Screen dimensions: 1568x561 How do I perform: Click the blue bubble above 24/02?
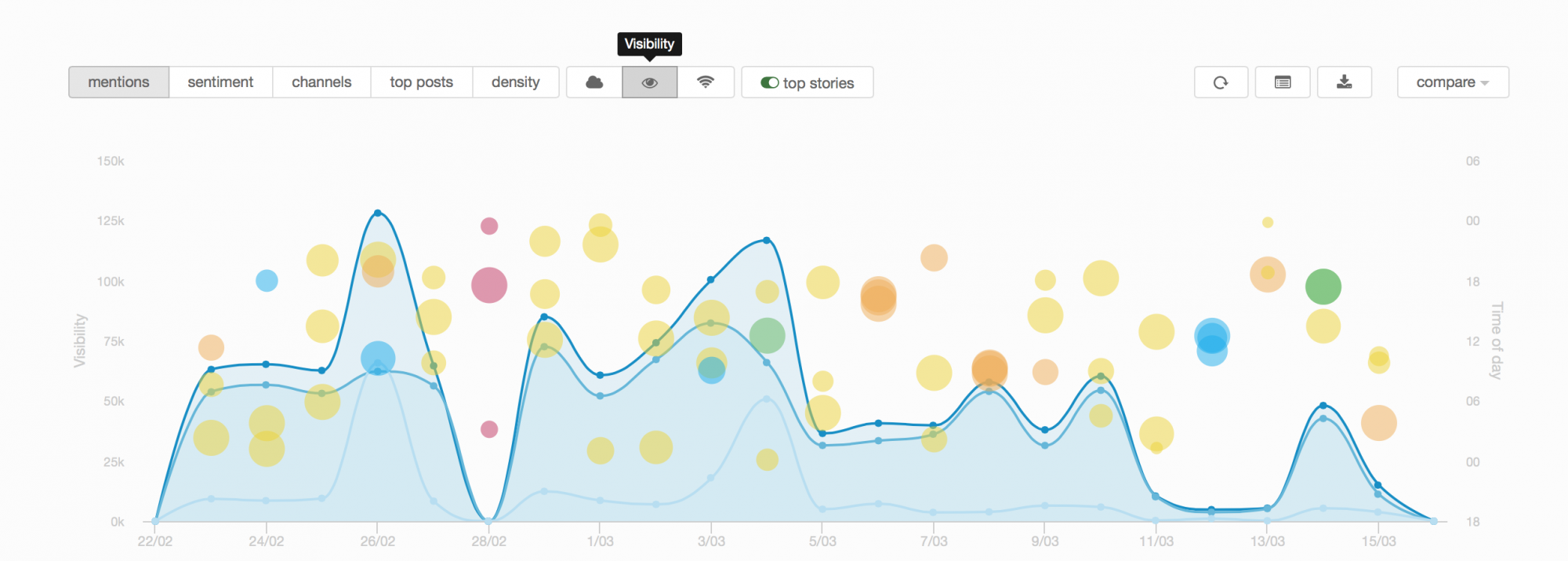267,280
